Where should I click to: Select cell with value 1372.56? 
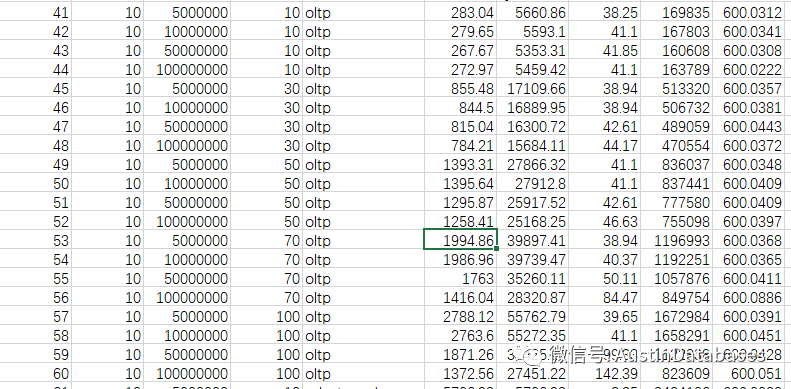460,373
